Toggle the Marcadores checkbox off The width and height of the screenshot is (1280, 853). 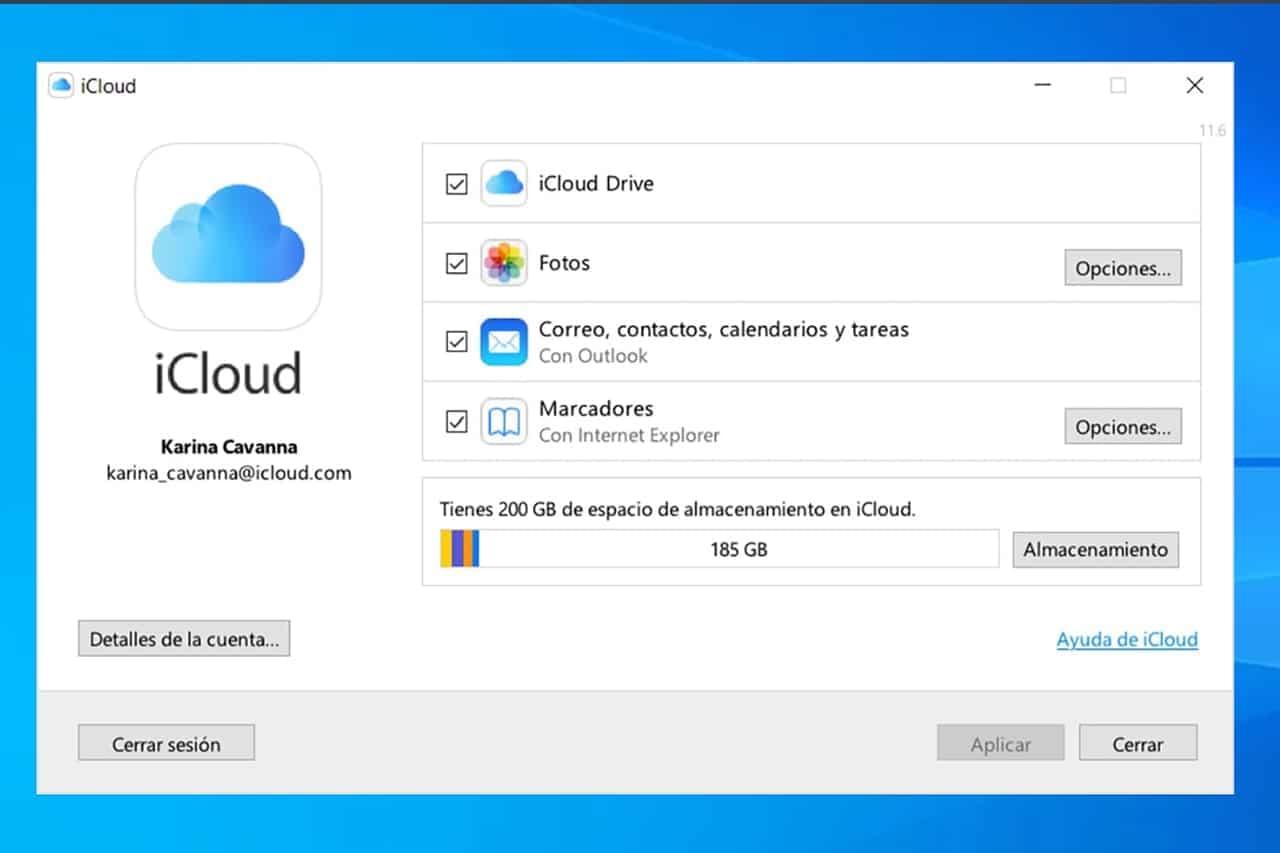(x=456, y=421)
